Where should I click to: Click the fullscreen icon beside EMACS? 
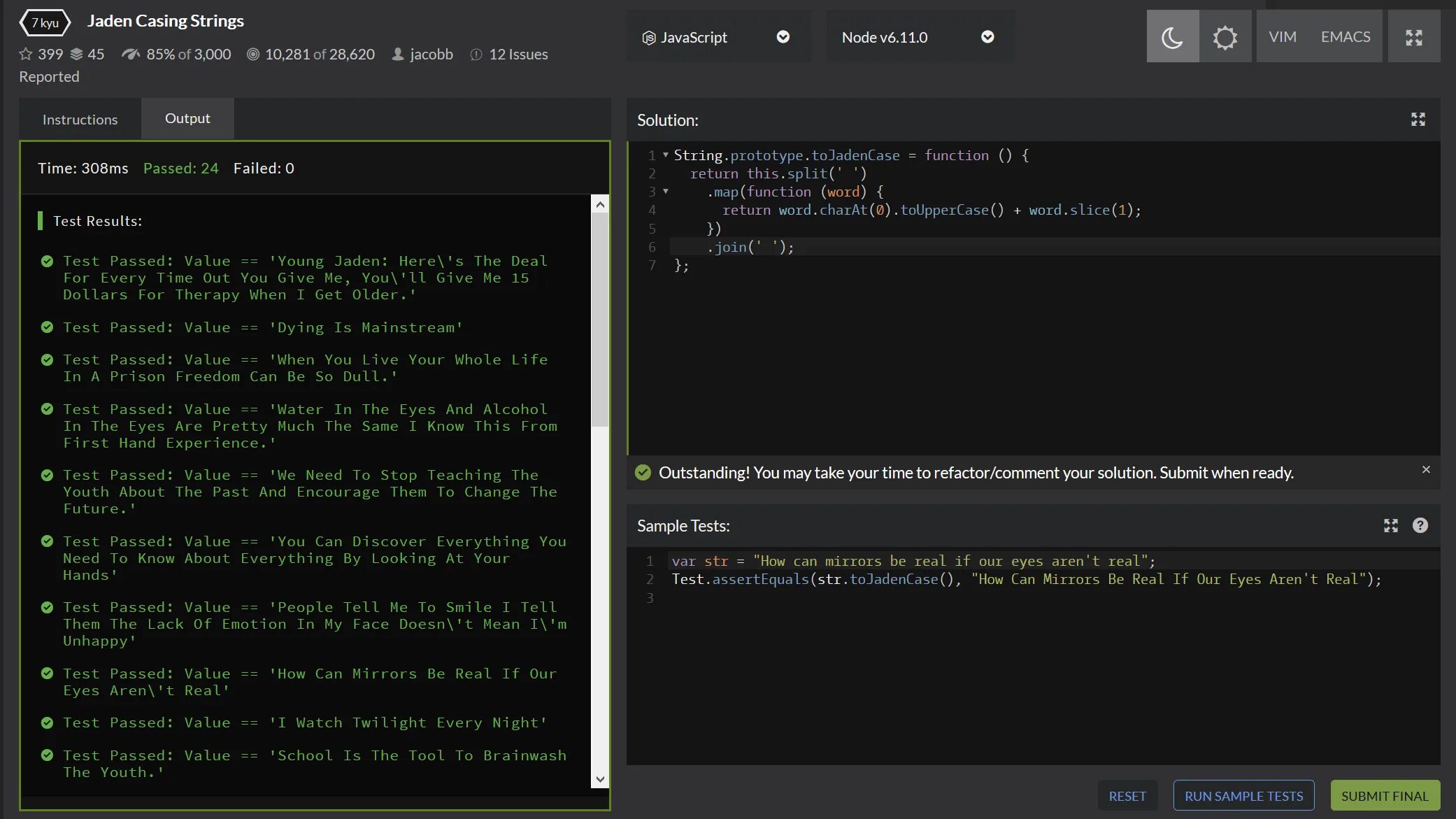click(x=1413, y=37)
